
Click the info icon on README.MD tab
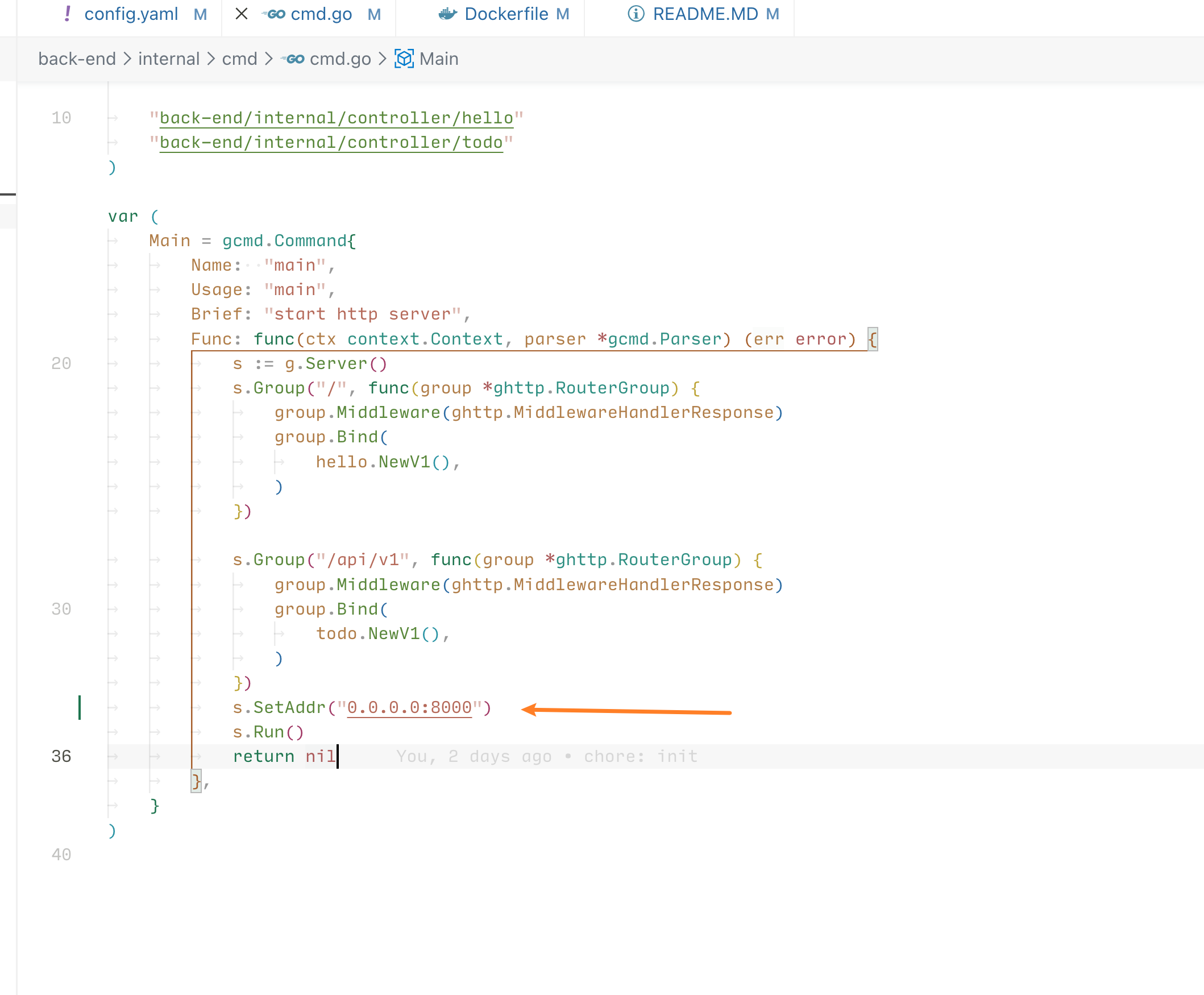tap(636, 14)
